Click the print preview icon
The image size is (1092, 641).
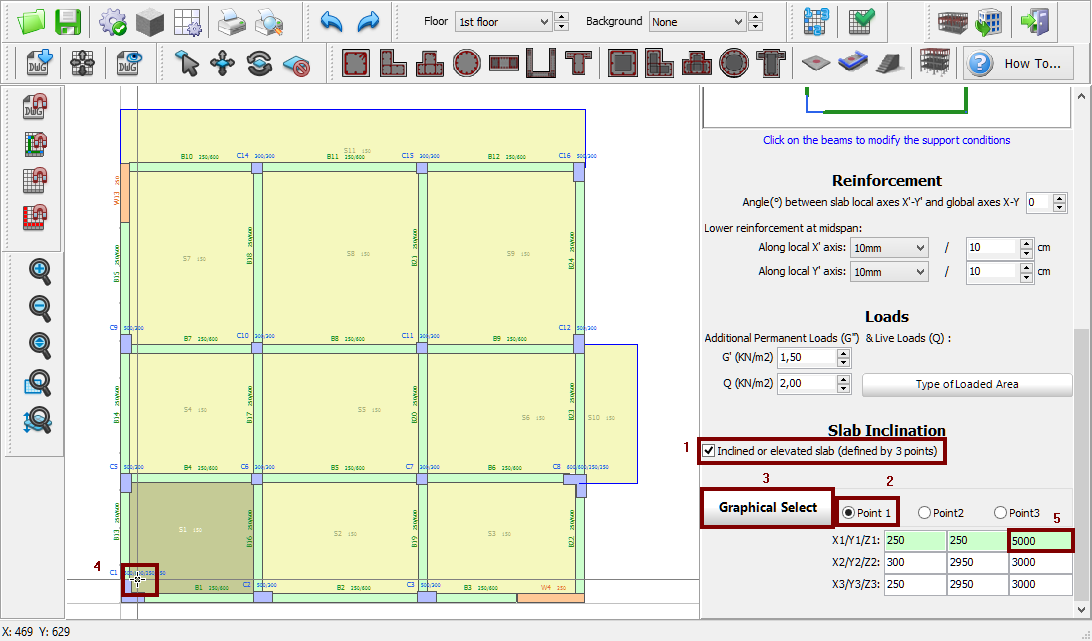(268, 21)
